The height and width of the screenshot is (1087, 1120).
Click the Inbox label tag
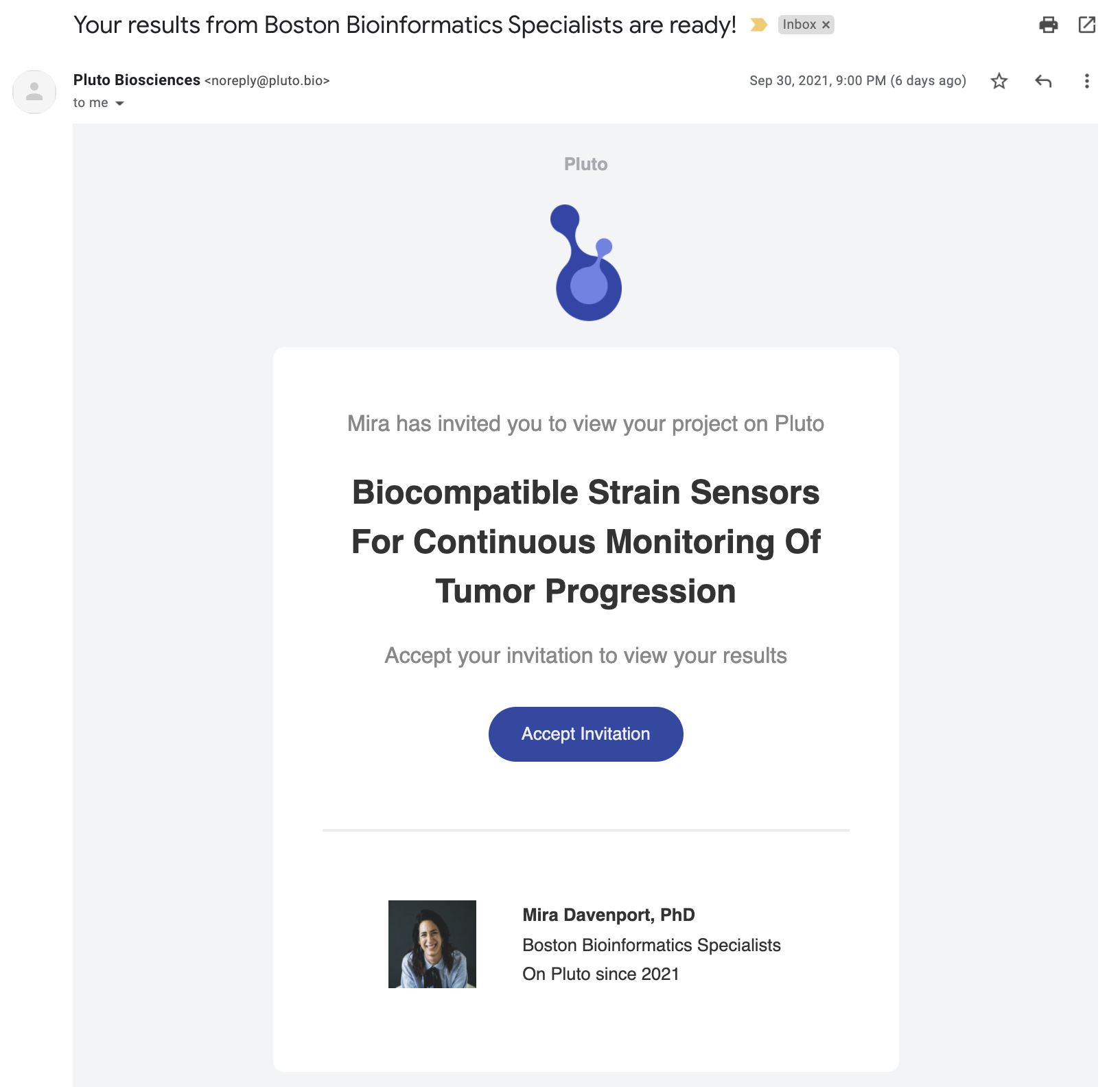click(x=800, y=25)
